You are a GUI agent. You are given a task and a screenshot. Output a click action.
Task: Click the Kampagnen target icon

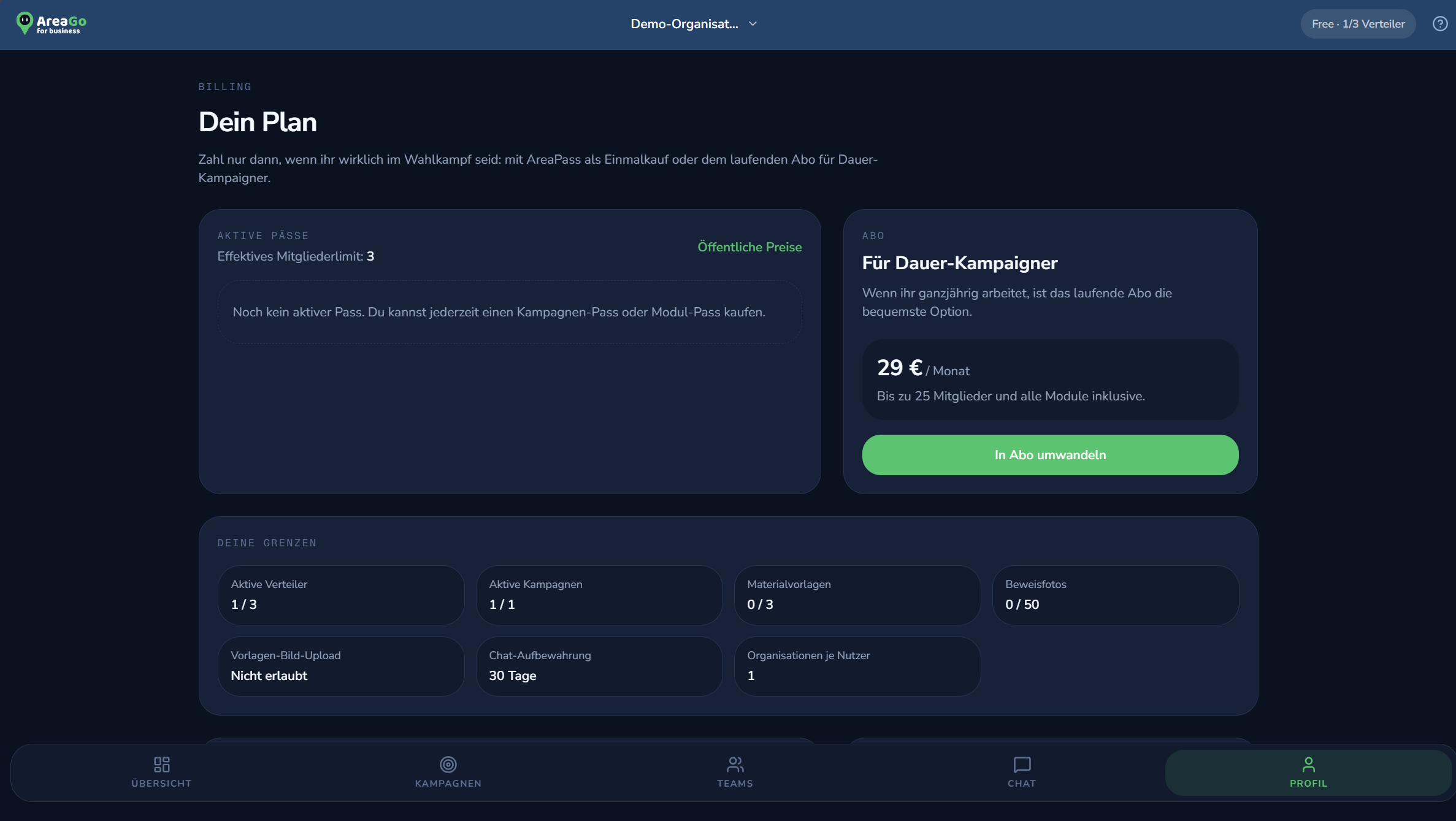click(448, 764)
